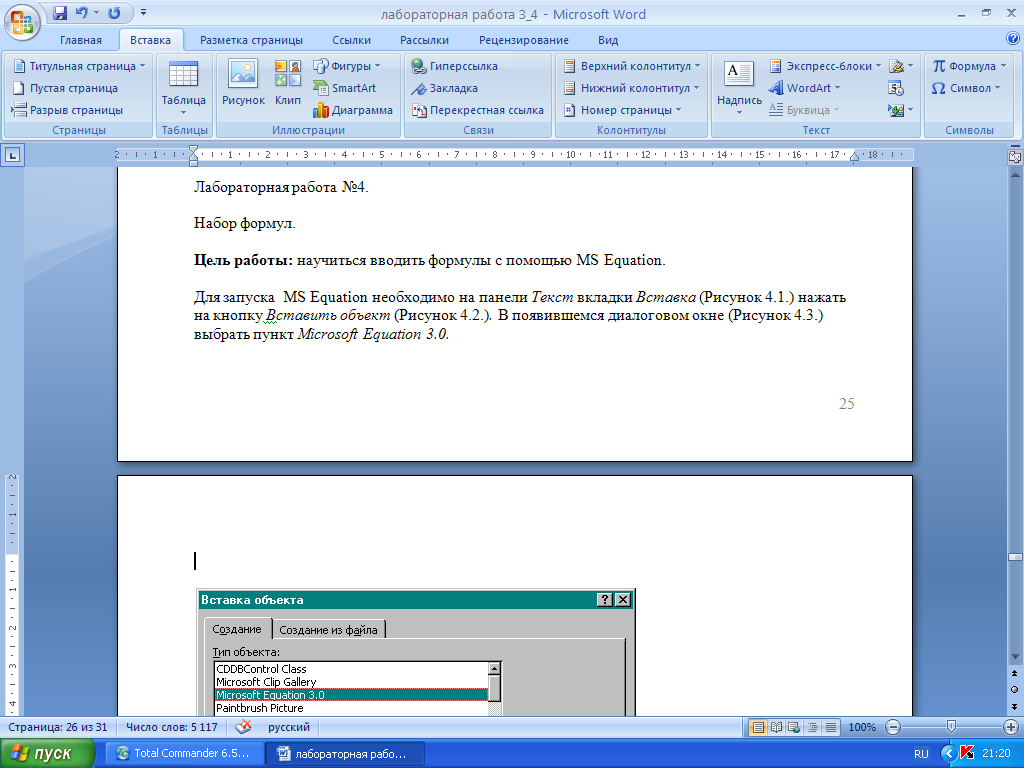Click the signature line icon in Текст group
The height and width of the screenshot is (768, 1024).
point(897,66)
